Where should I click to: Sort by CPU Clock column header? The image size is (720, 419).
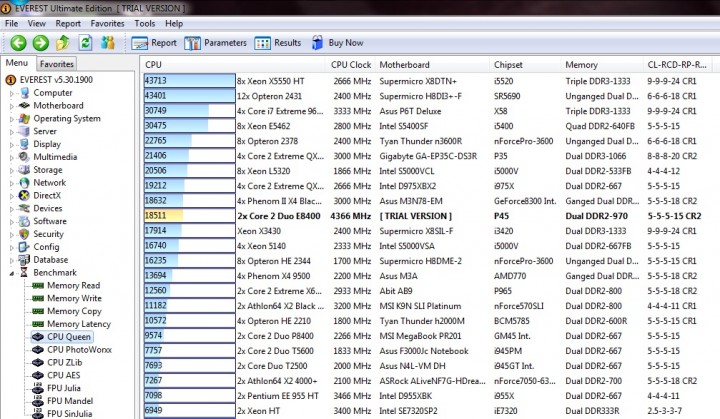(350, 65)
